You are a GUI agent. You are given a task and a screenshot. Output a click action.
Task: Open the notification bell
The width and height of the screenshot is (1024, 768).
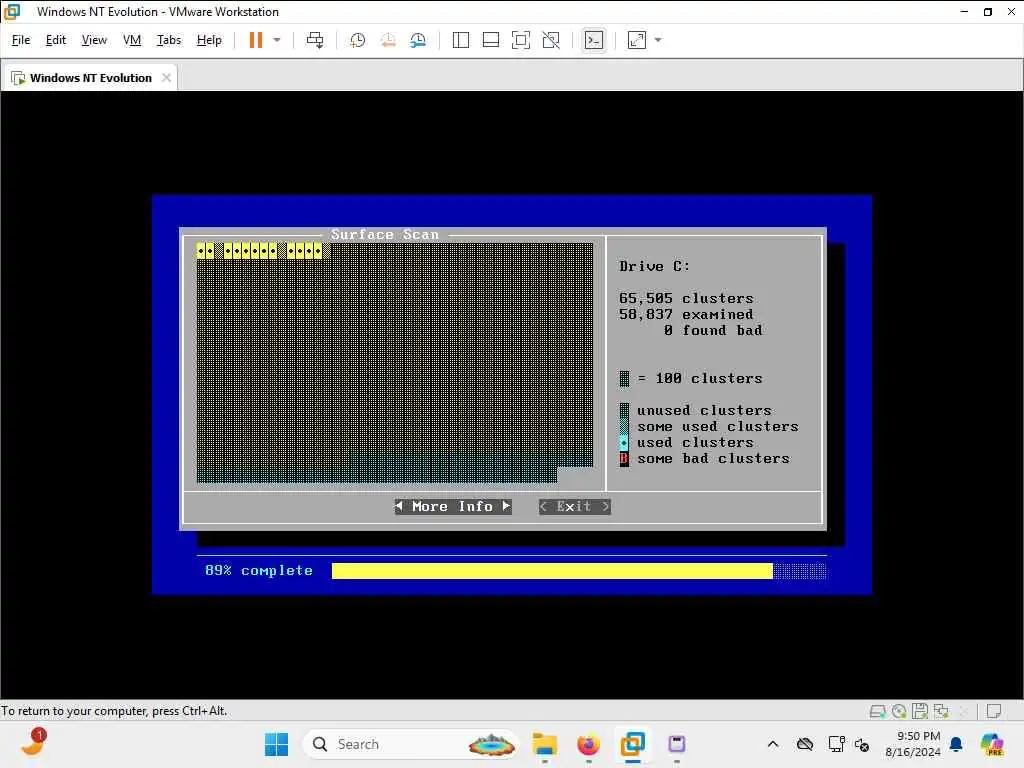click(x=956, y=744)
